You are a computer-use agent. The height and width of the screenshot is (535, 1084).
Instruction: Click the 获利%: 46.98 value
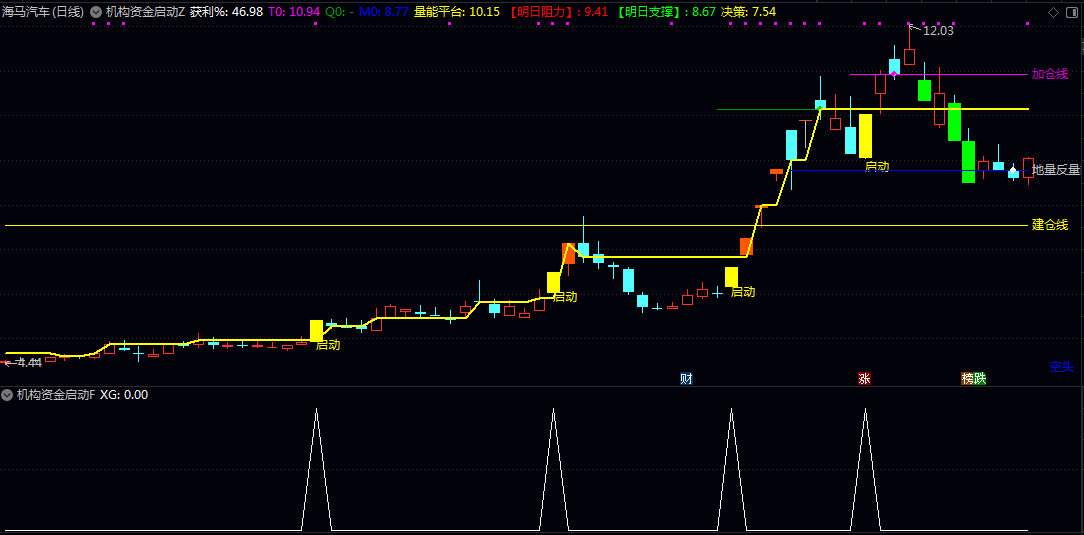tap(226, 12)
